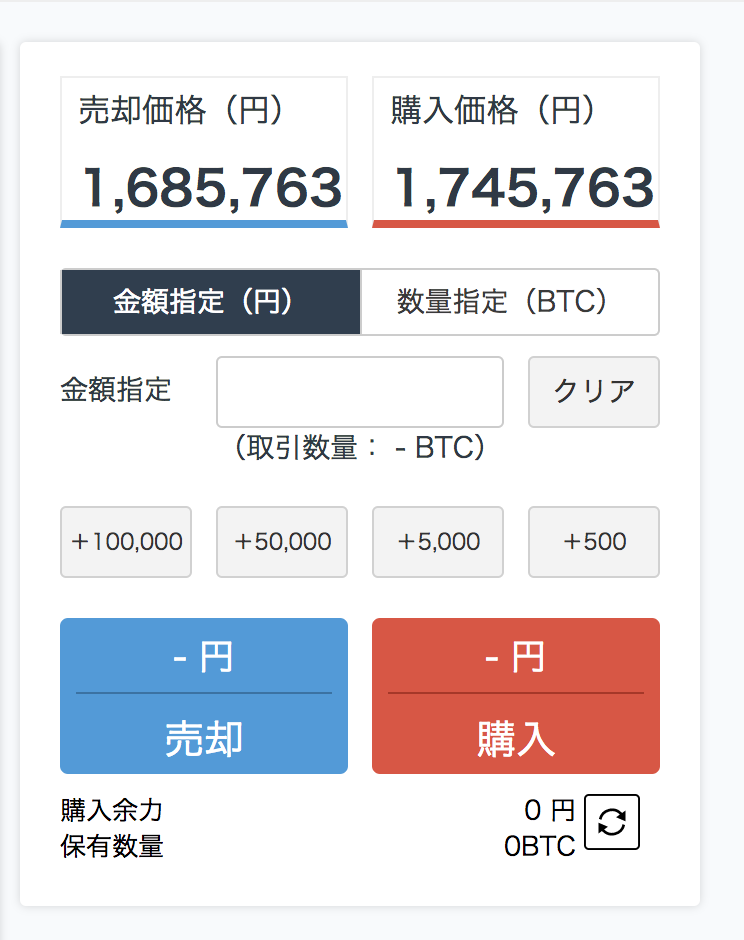Add +5,000 yen to amount
The height and width of the screenshot is (940, 744).
click(438, 542)
